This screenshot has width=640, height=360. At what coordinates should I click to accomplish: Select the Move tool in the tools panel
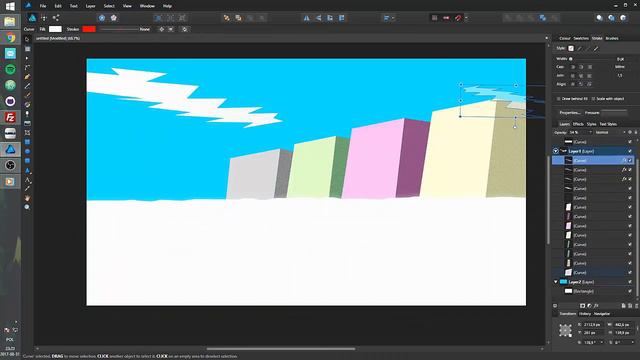27,39
